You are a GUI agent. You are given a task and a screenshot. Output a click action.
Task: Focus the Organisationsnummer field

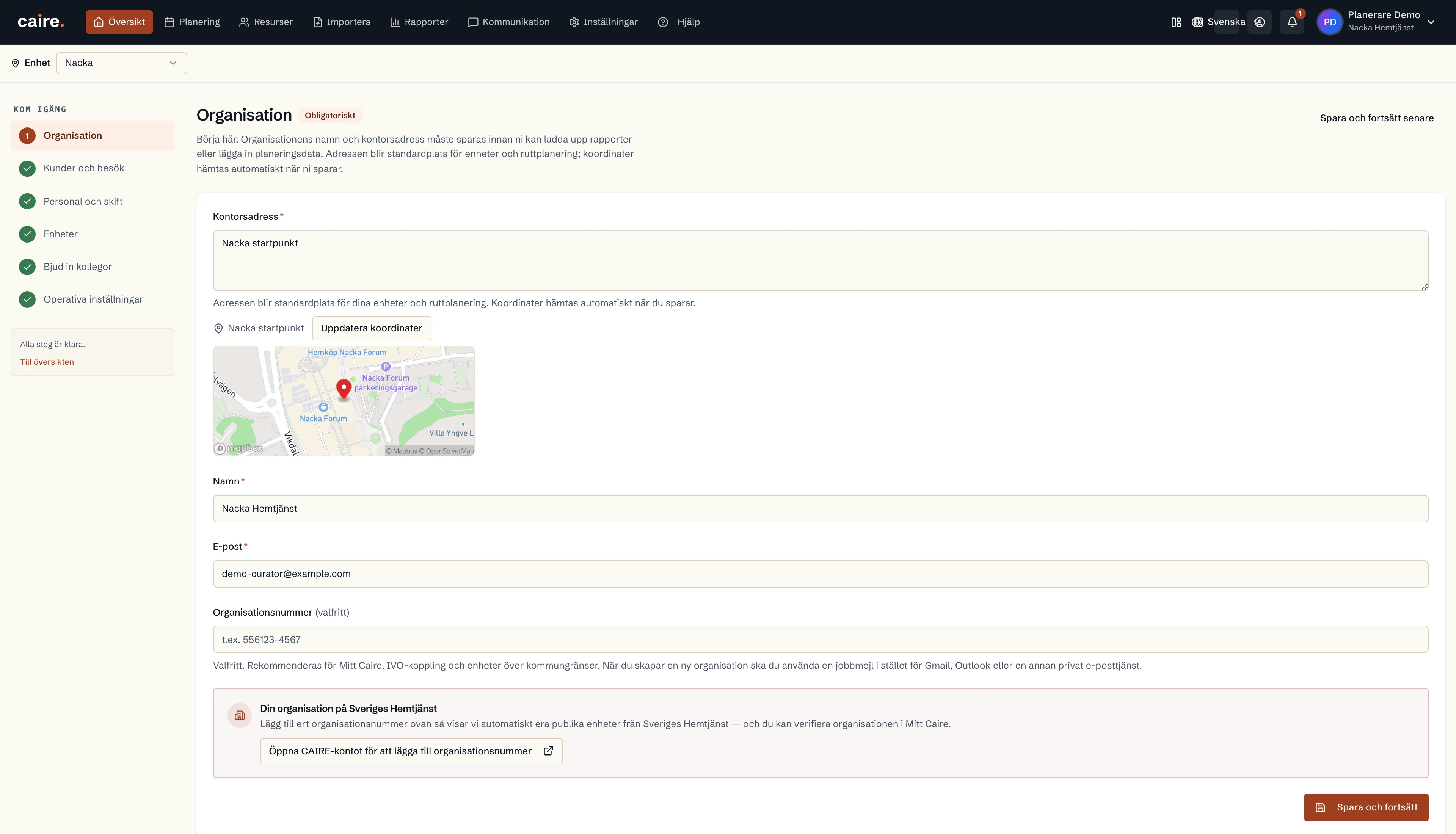click(x=820, y=639)
